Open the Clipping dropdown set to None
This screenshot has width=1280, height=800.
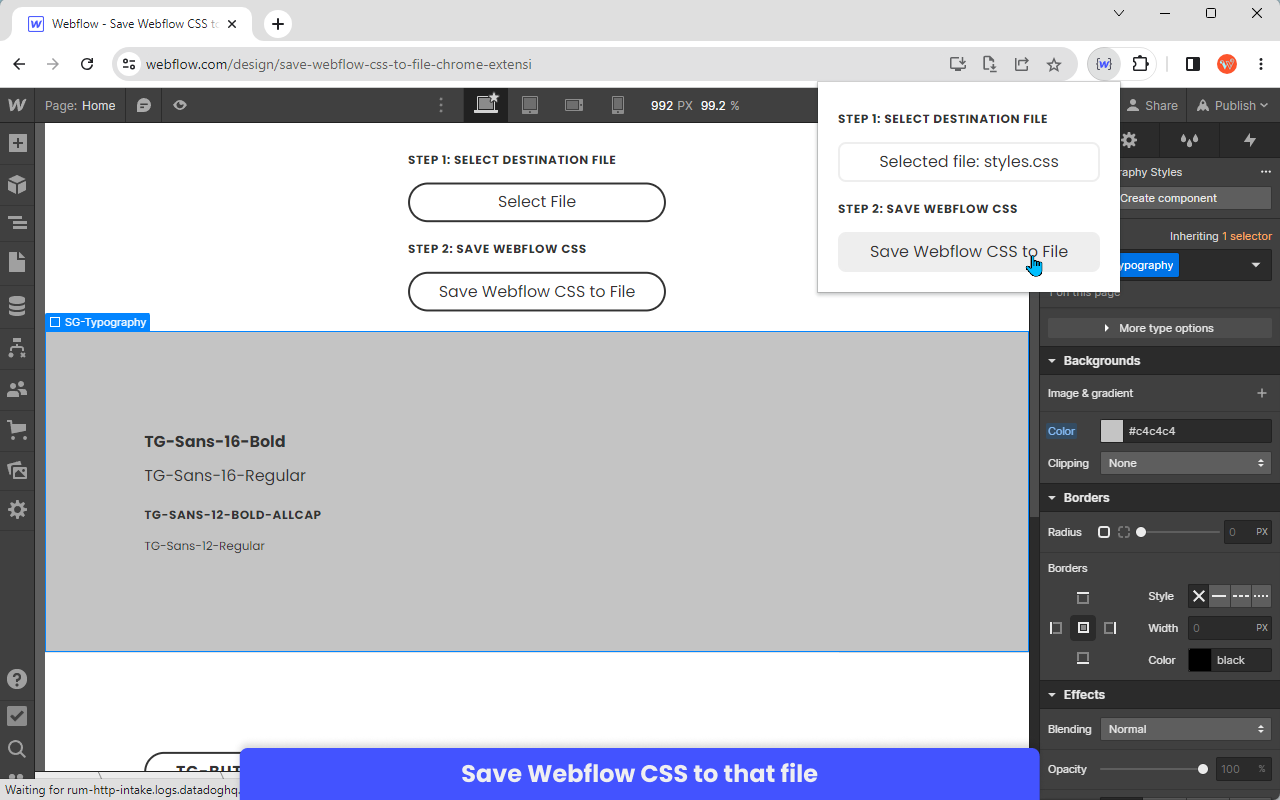[x=1185, y=462]
